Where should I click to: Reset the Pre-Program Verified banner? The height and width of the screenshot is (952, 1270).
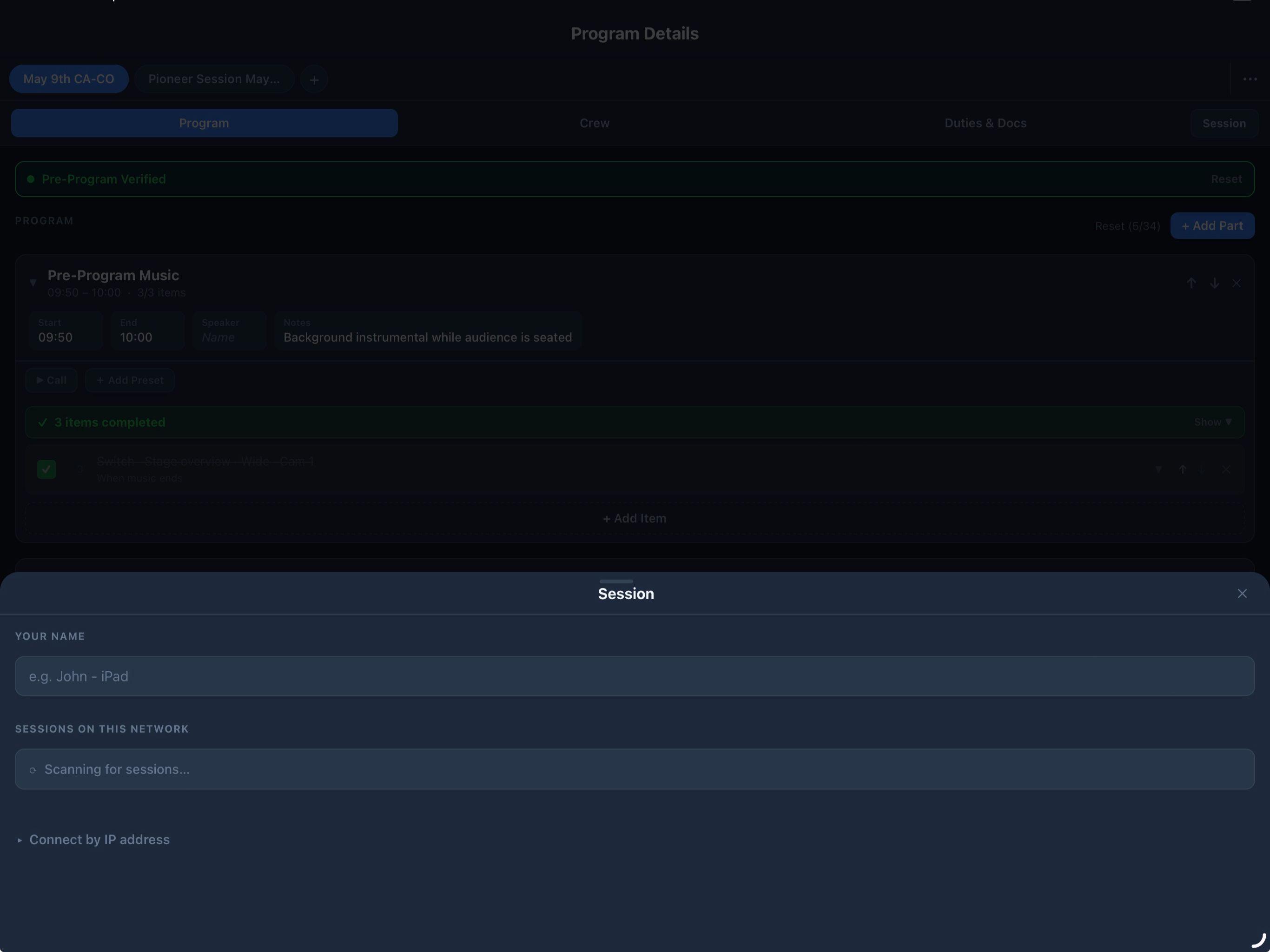[x=1226, y=179]
